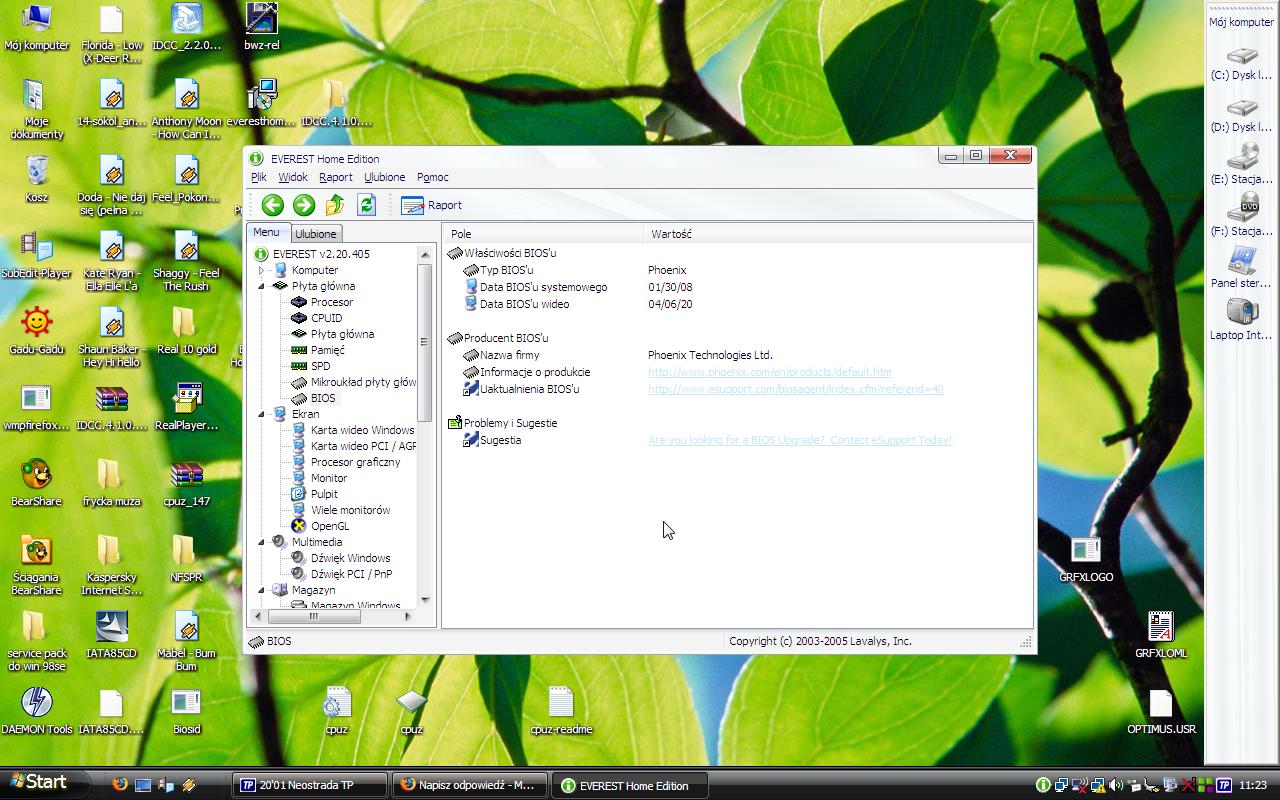
Task: Select the RealPlayer desktop shortcut
Action: coord(186,406)
